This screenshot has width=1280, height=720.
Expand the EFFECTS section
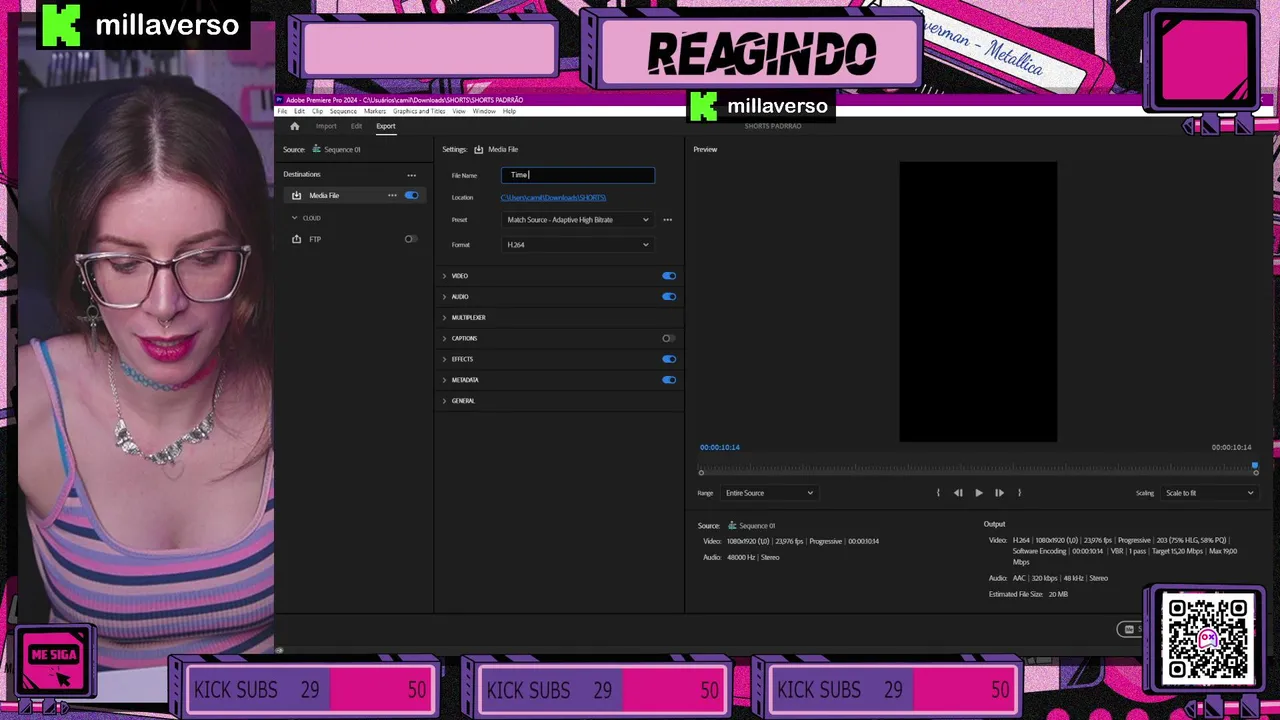click(x=444, y=359)
